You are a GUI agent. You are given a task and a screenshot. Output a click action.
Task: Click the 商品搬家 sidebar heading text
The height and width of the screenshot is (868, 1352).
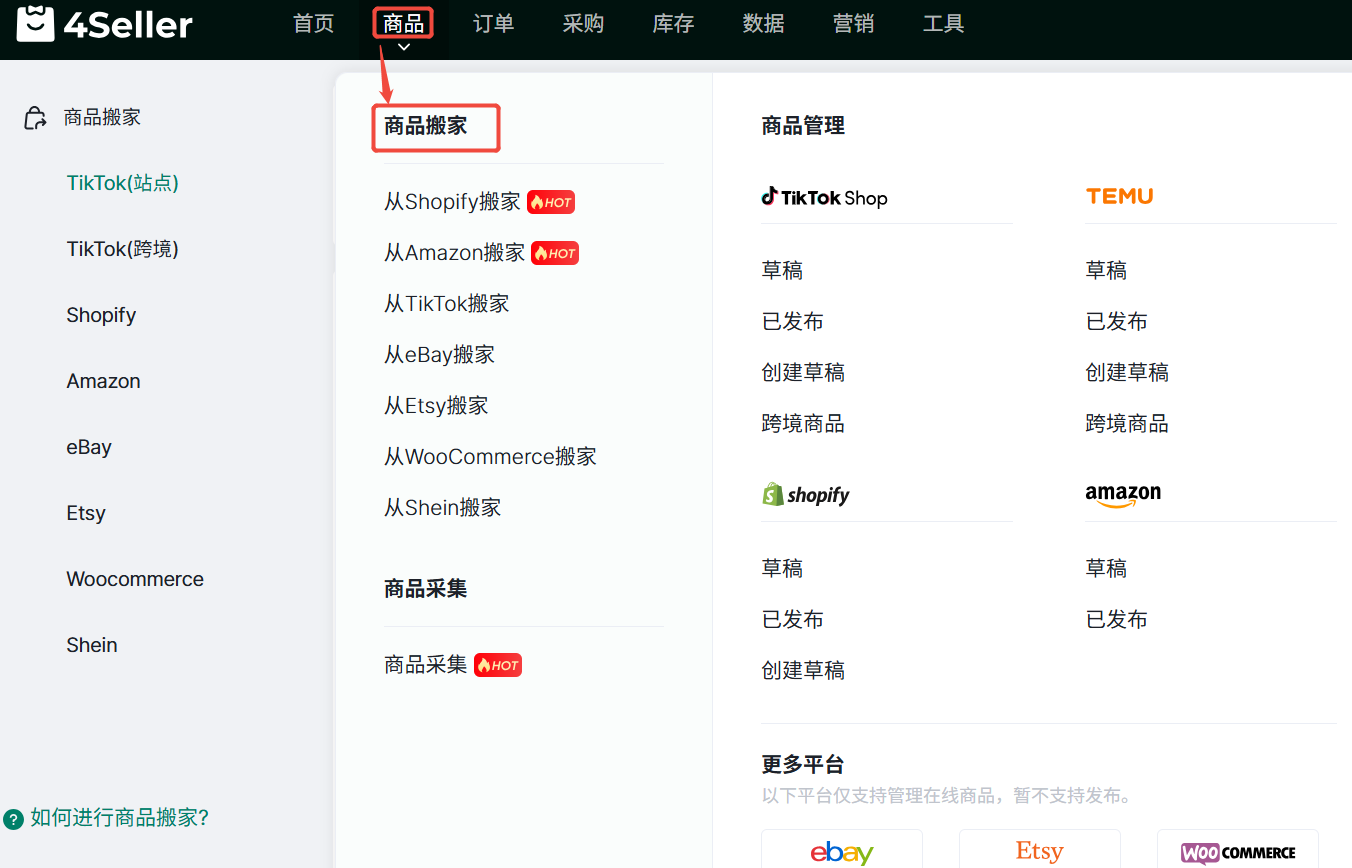(102, 117)
